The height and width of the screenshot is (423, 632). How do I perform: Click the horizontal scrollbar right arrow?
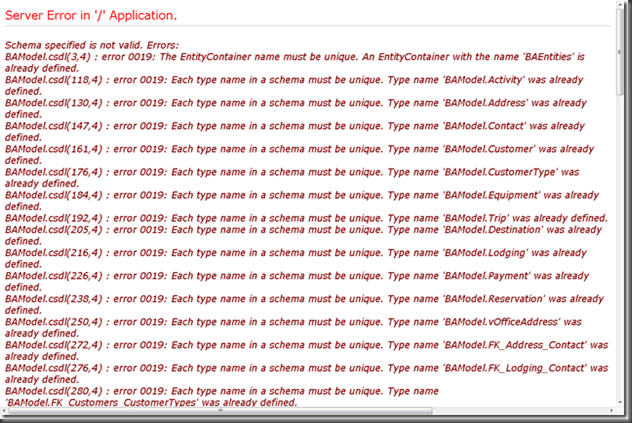pos(611,410)
